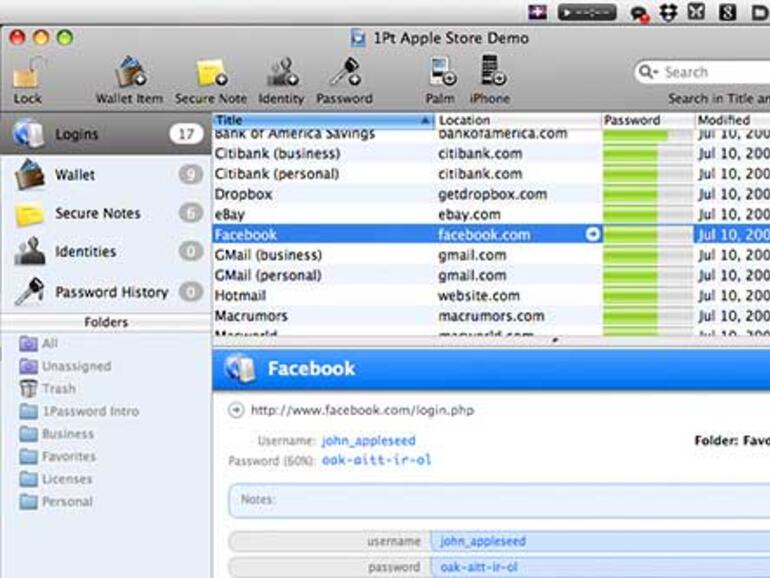The image size is (770, 578).
Task: Select the 1Password Intro folder
Action: click(79, 411)
